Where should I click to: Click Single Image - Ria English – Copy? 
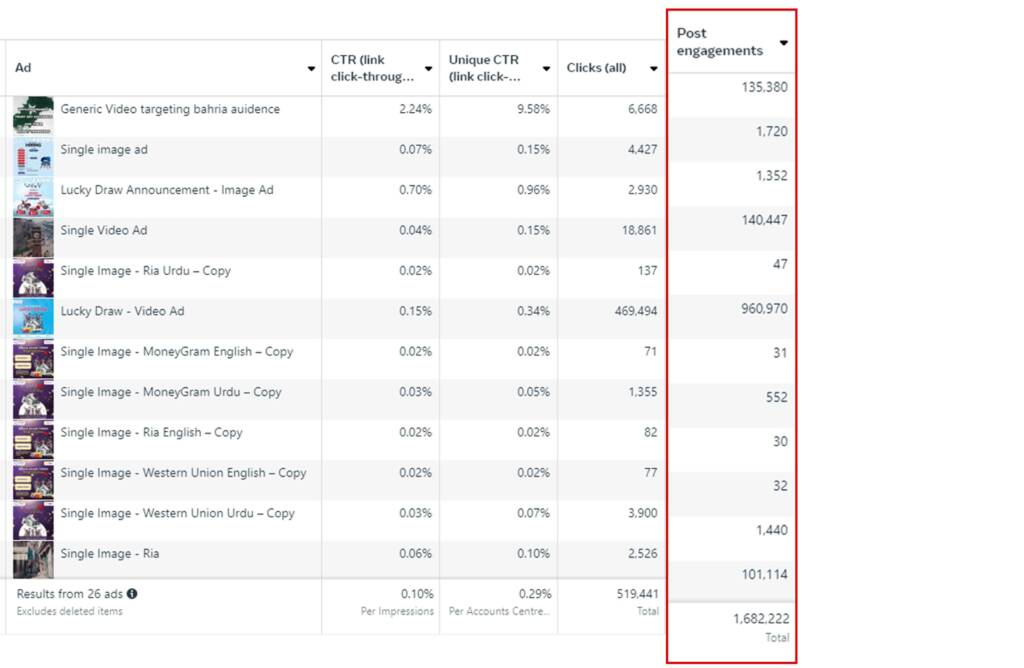click(x=151, y=433)
